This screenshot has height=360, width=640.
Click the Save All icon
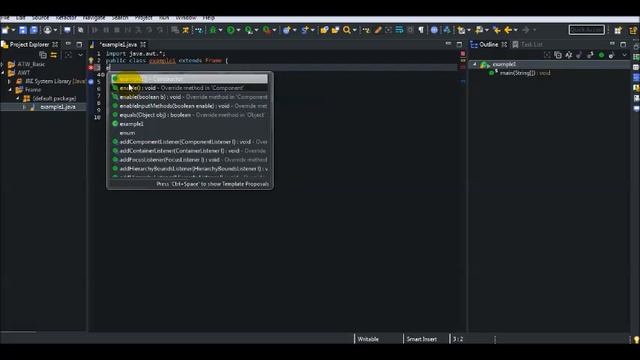tap(34, 30)
